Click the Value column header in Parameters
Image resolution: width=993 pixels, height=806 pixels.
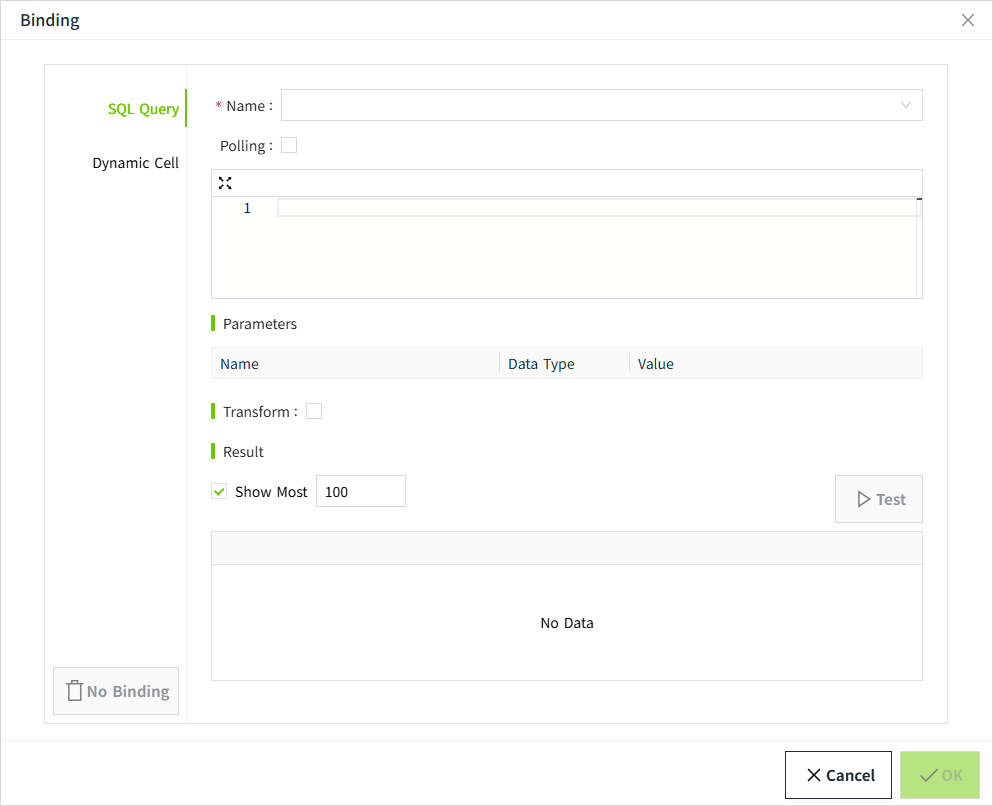pyautogui.click(x=656, y=364)
